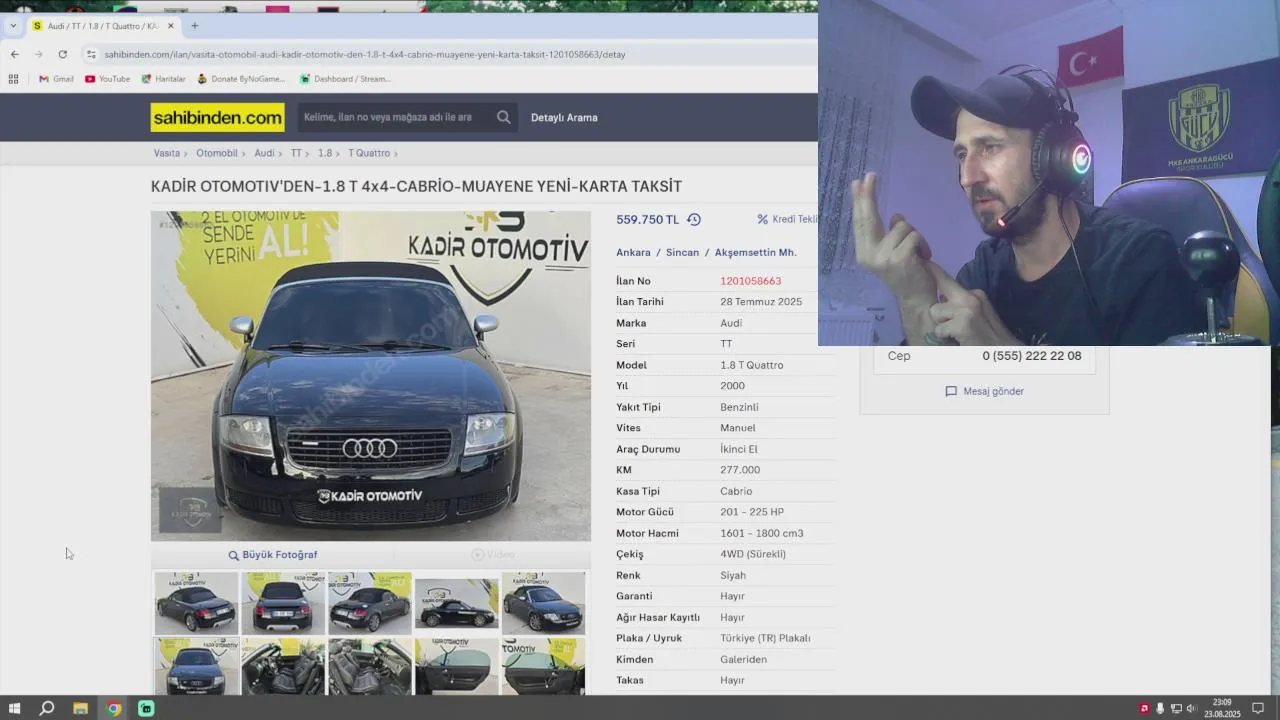
Task: Open the Haritalar bookmark
Action: click(x=163, y=79)
